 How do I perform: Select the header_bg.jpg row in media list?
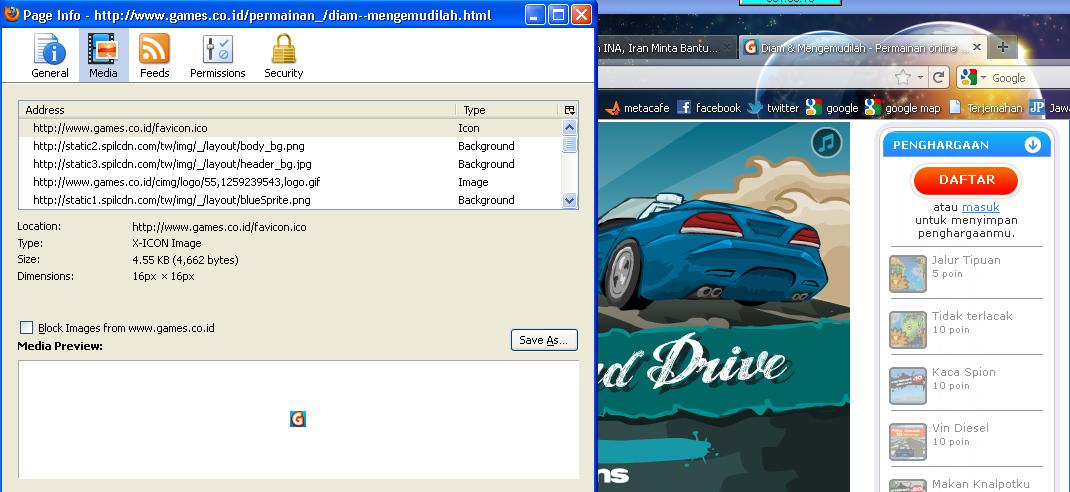290,164
